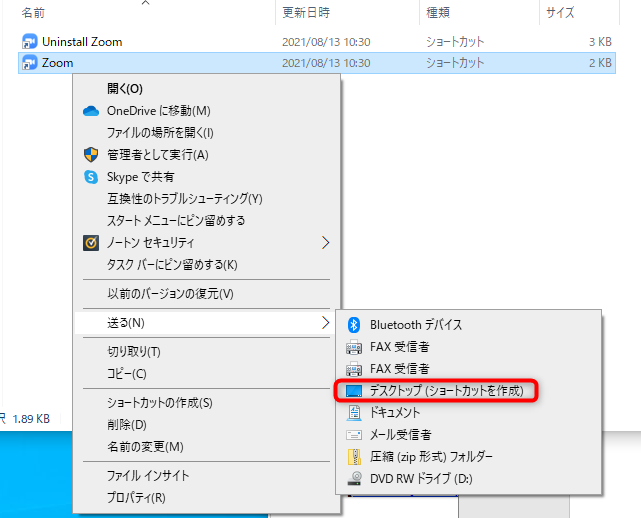The height and width of the screenshot is (518, 641).
Task: Choose ショートカットの作成(S)
Action: (206, 403)
